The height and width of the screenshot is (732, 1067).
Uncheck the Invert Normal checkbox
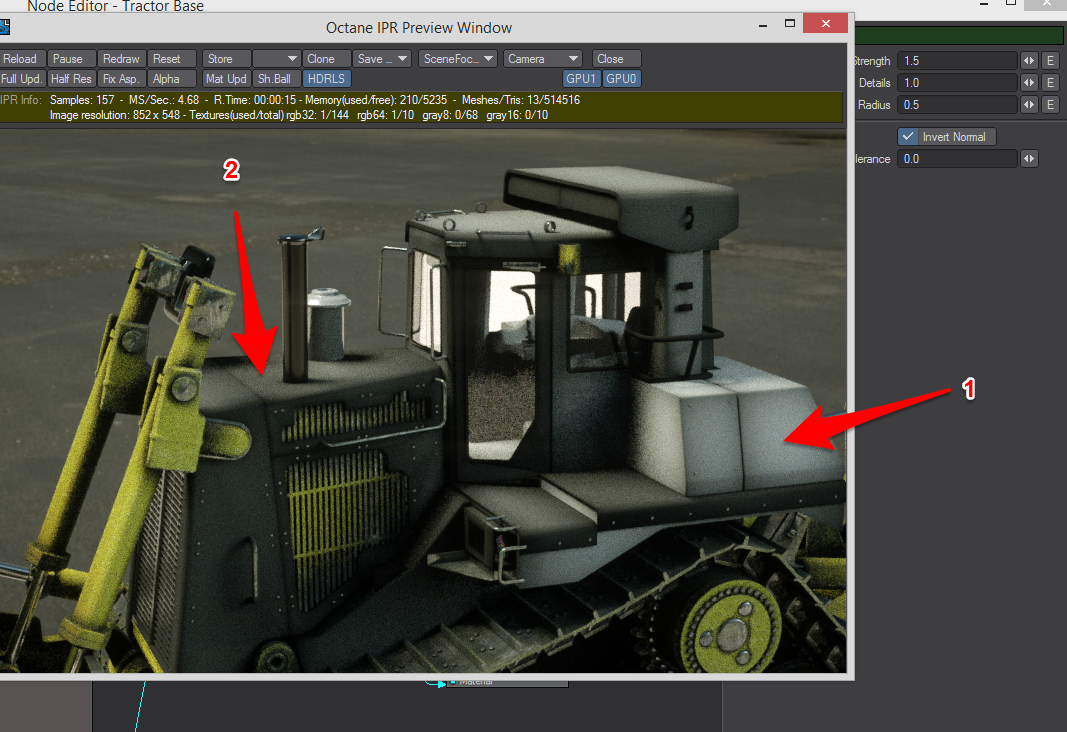908,137
